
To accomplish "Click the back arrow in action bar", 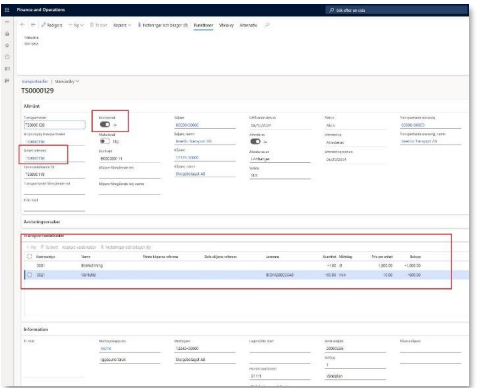I will pyautogui.click(x=23, y=25).
